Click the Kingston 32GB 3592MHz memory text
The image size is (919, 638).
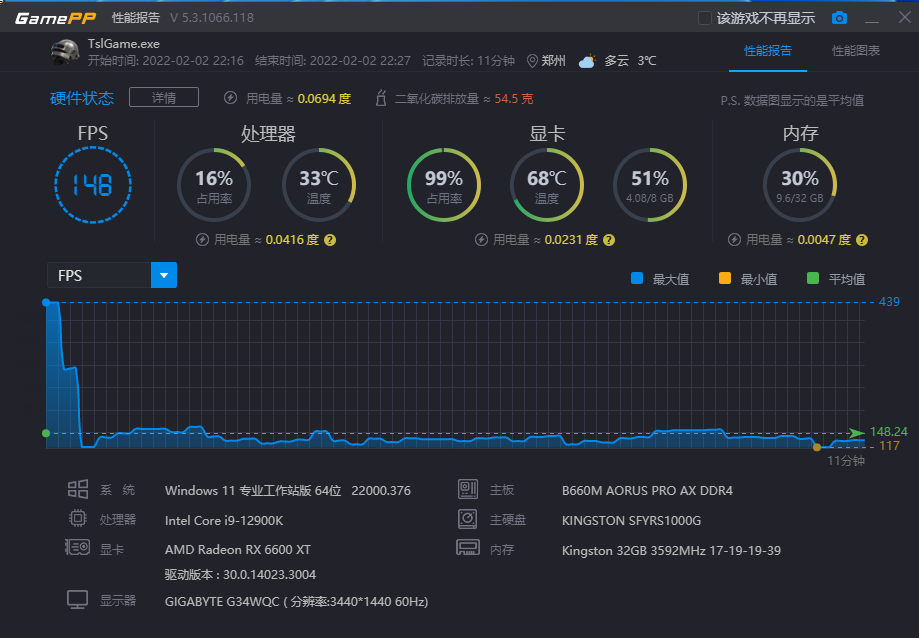(x=671, y=550)
